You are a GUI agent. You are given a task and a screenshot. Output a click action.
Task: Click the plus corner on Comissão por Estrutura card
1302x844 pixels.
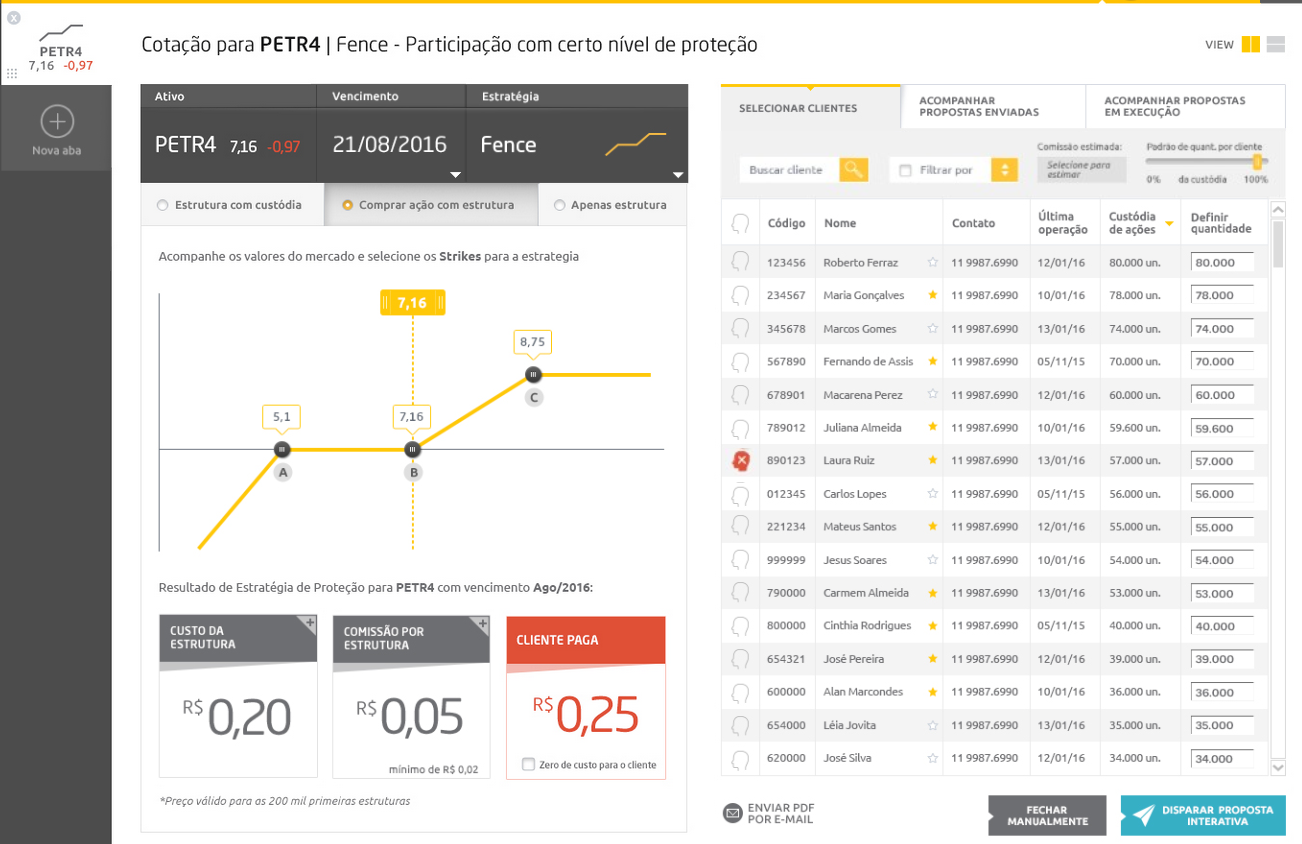click(483, 624)
